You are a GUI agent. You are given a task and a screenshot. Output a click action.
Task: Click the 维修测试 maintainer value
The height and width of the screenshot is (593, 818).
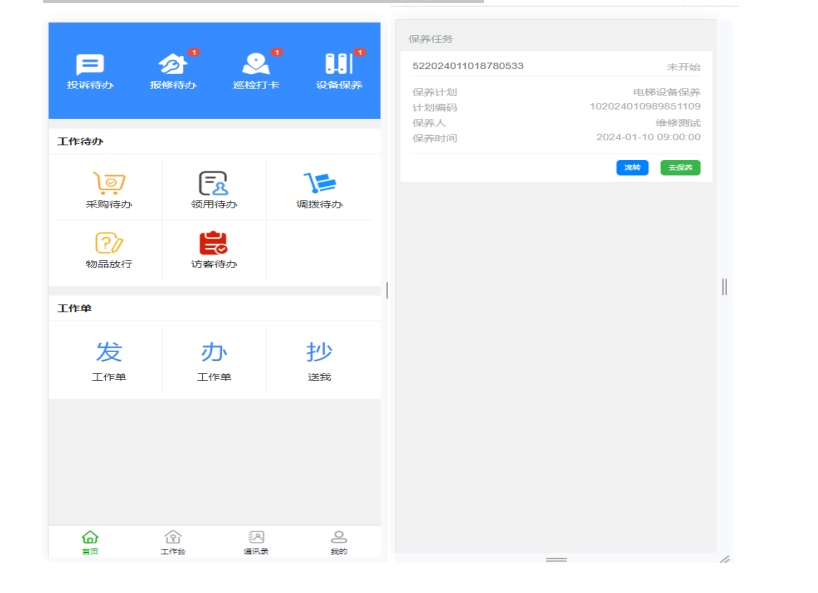(x=678, y=123)
